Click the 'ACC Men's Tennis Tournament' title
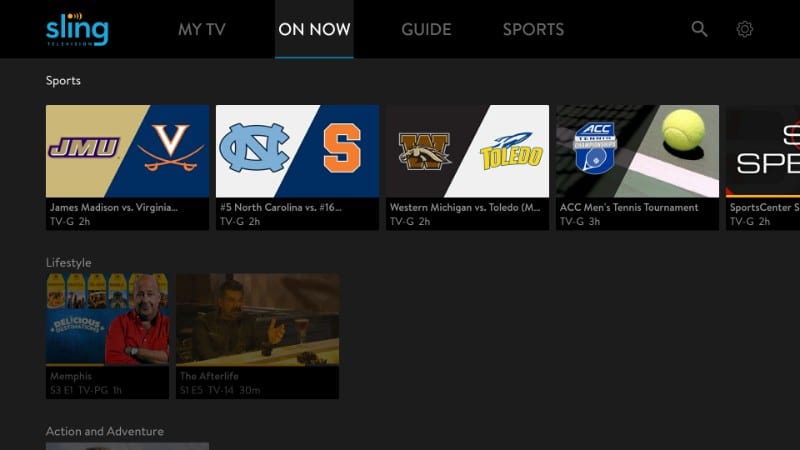800x450 pixels. 629,208
